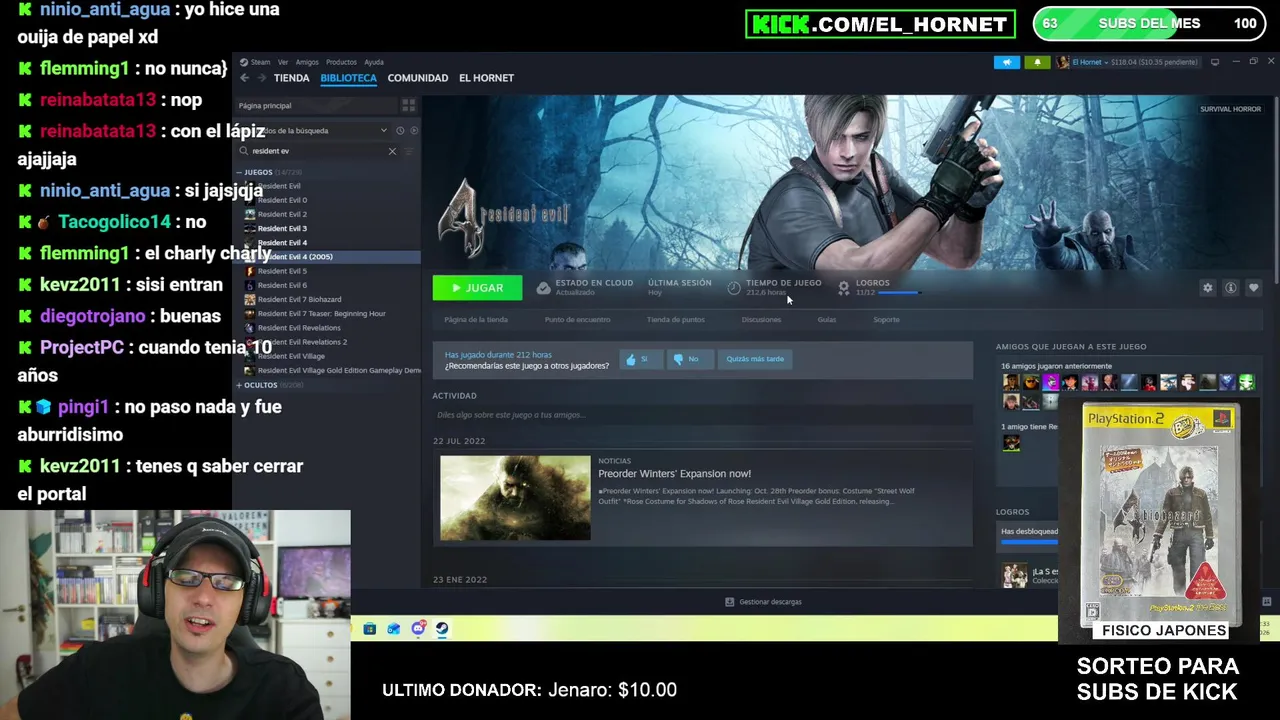Click the ready-to-play filter icon
Viewport: 1280px width, 720px height.
point(414,130)
